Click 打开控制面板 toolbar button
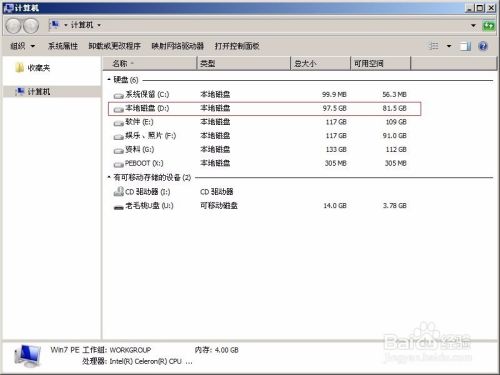The image size is (500, 375). [x=237, y=46]
